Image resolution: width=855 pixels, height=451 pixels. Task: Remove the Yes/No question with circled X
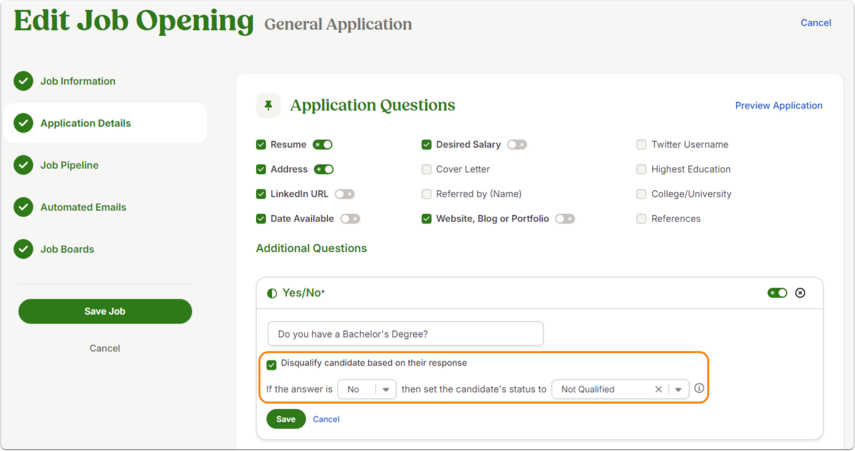pyautogui.click(x=800, y=293)
